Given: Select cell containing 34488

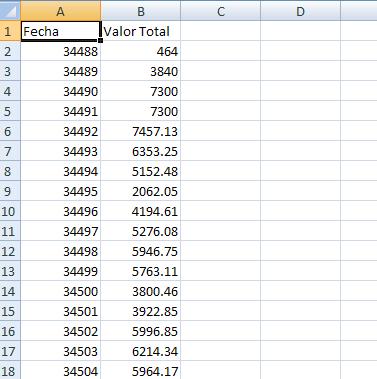Looking at the screenshot, I should (x=60, y=51).
